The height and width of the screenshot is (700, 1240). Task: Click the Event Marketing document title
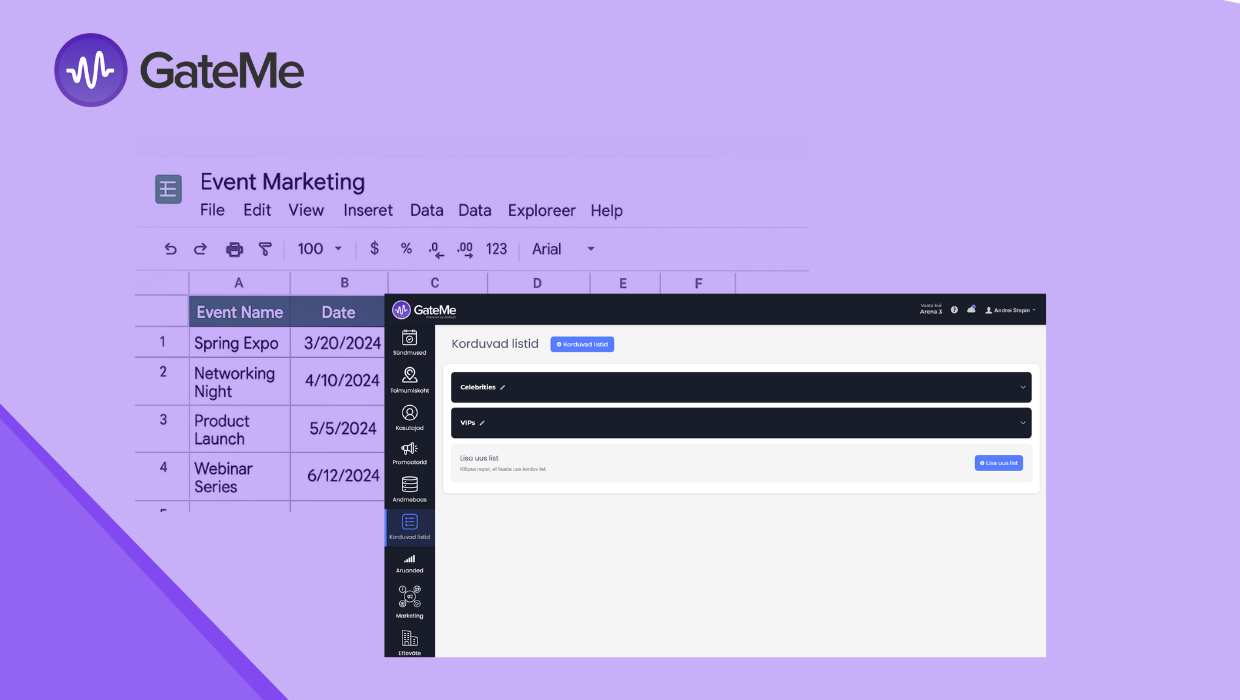283,181
